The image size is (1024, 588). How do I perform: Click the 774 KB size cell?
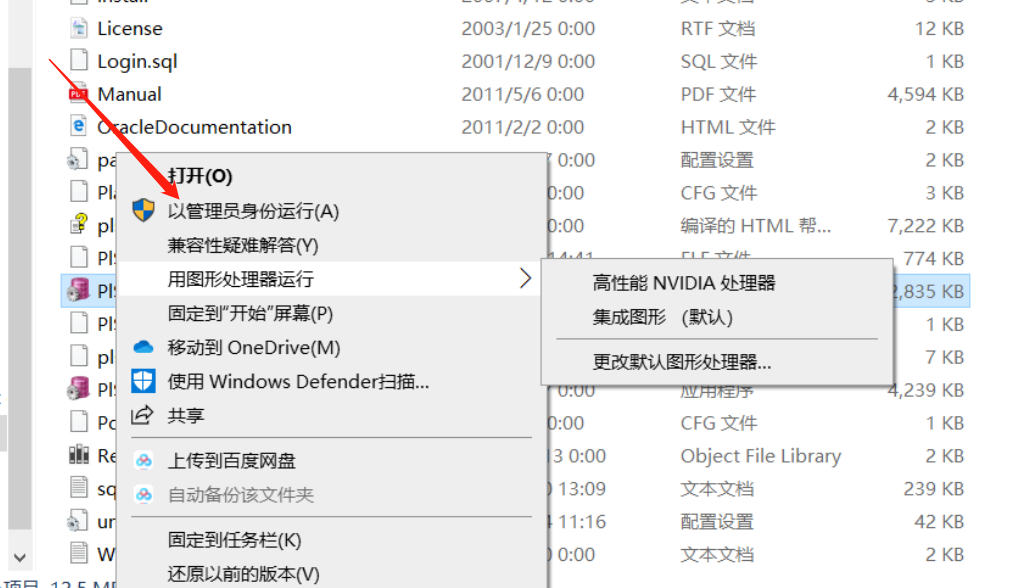(934, 258)
